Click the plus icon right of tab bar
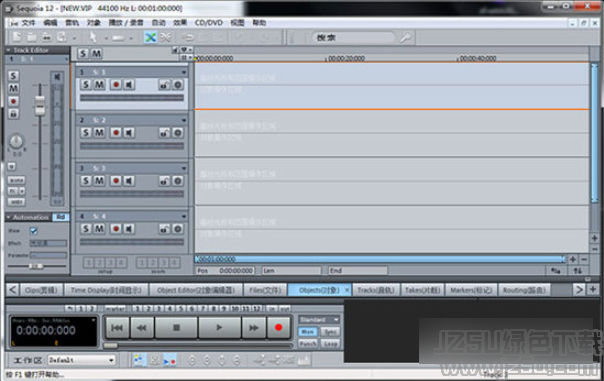The width and height of the screenshot is (604, 381). [x=594, y=289]
